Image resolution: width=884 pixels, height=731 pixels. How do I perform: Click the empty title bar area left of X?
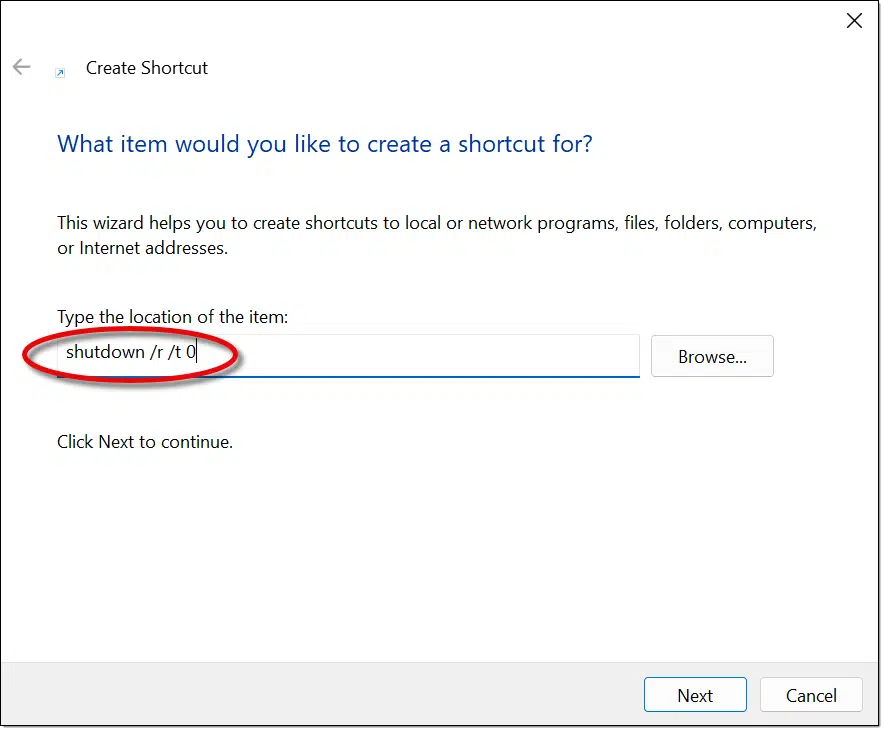pos(500,20)
